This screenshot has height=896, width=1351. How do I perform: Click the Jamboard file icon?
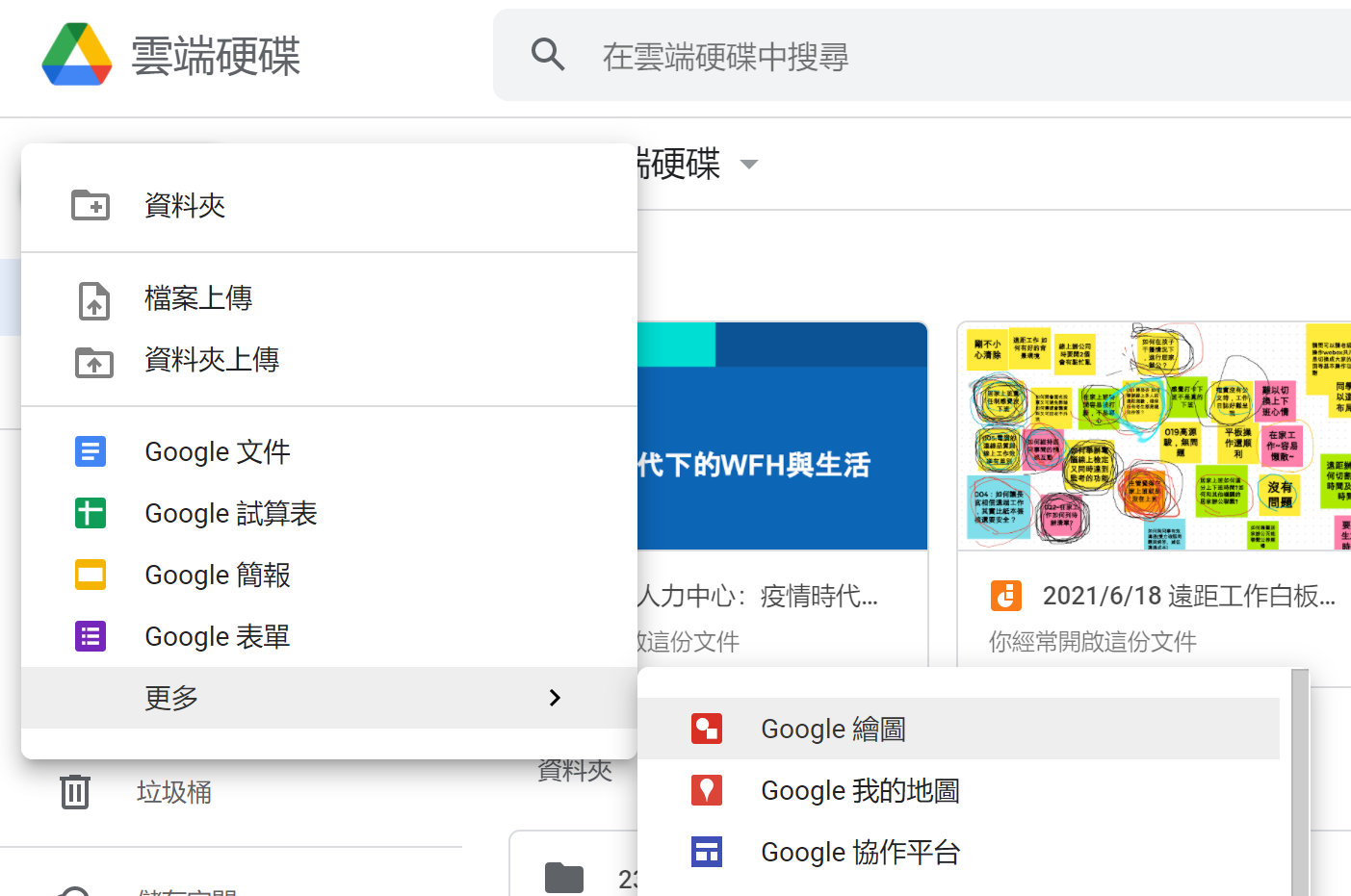(1006, 596)
